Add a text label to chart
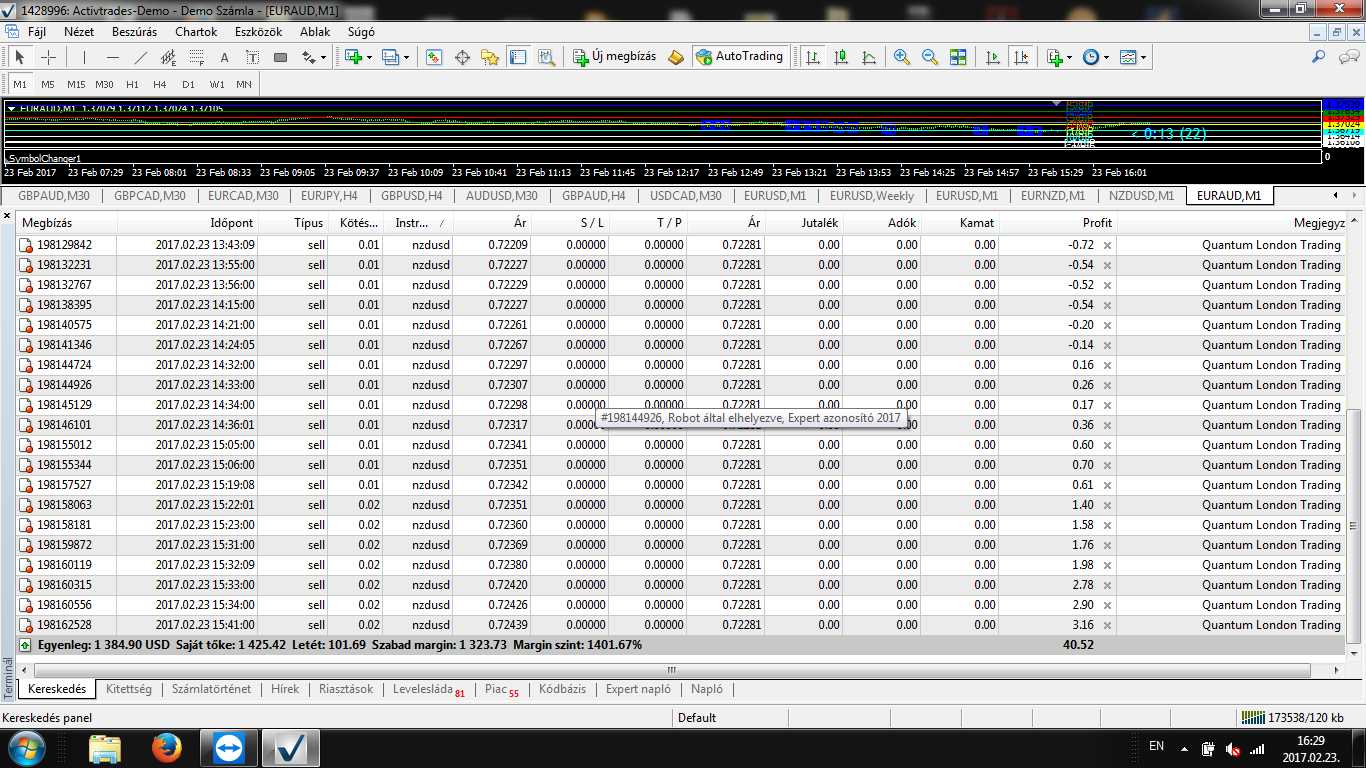Viewport: 1366px width, 768px height. pyautogui.click(x=252, y=57)
